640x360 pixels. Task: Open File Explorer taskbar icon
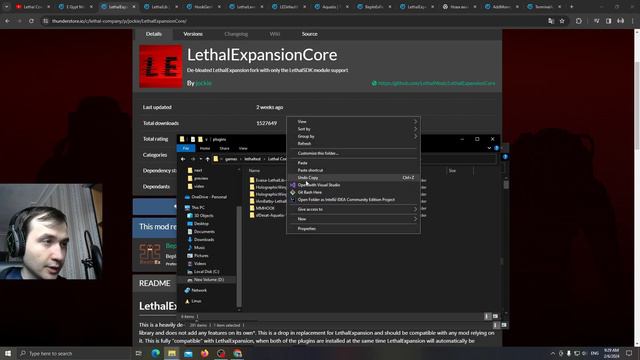click(172, 353)
